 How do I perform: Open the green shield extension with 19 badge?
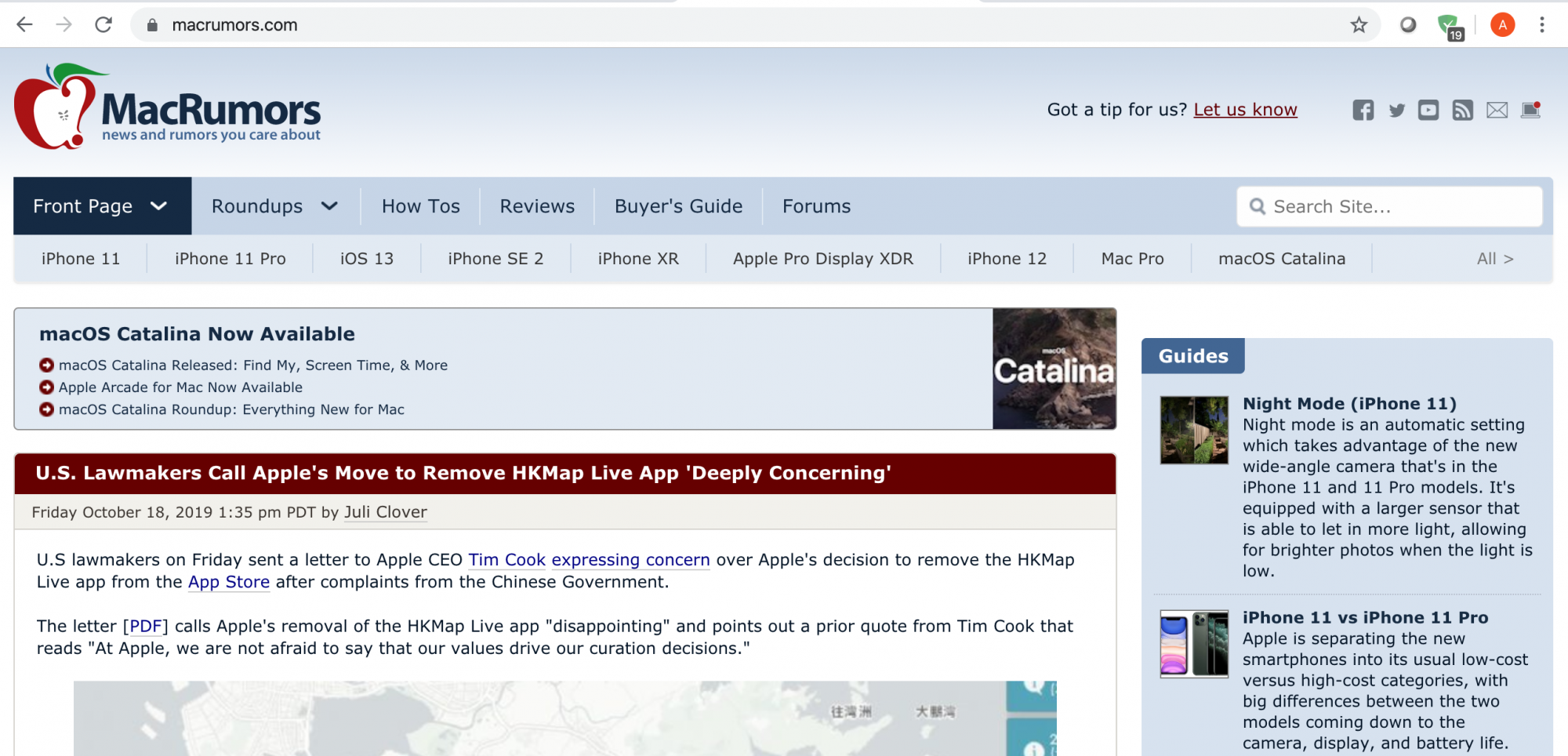(1450, 27)
